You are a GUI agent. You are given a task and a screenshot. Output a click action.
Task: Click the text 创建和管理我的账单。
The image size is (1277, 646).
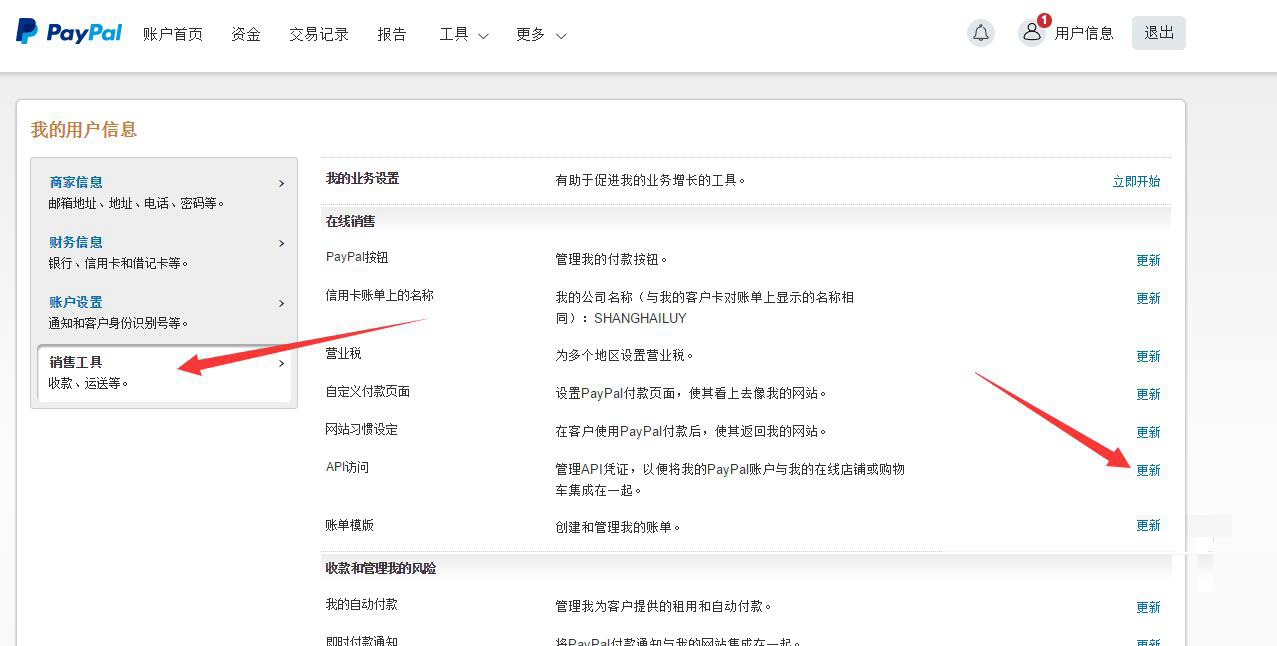pos(618,527)
